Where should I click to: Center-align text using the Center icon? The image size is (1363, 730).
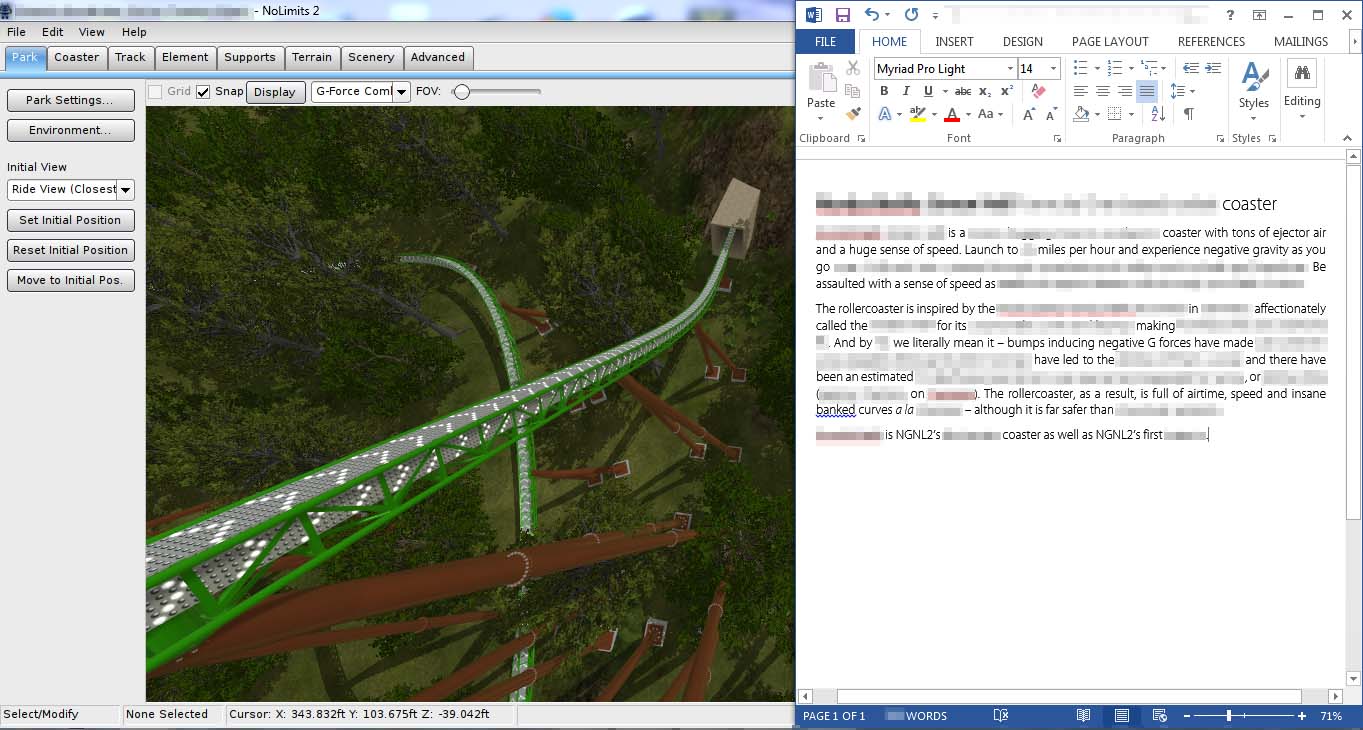(x=1102, y=91)
